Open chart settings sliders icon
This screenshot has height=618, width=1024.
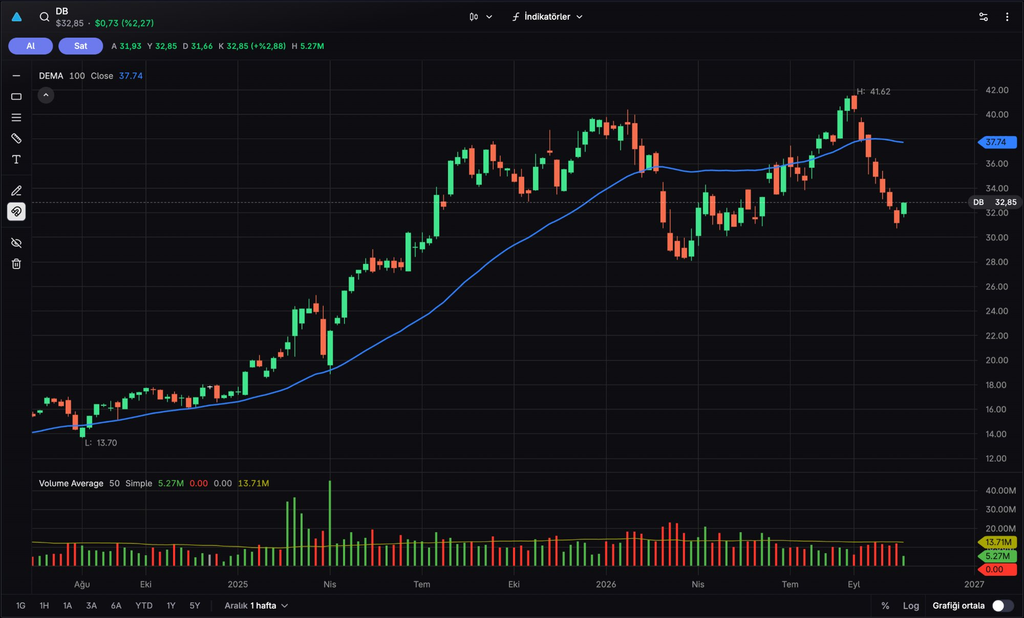coord(984,17)
